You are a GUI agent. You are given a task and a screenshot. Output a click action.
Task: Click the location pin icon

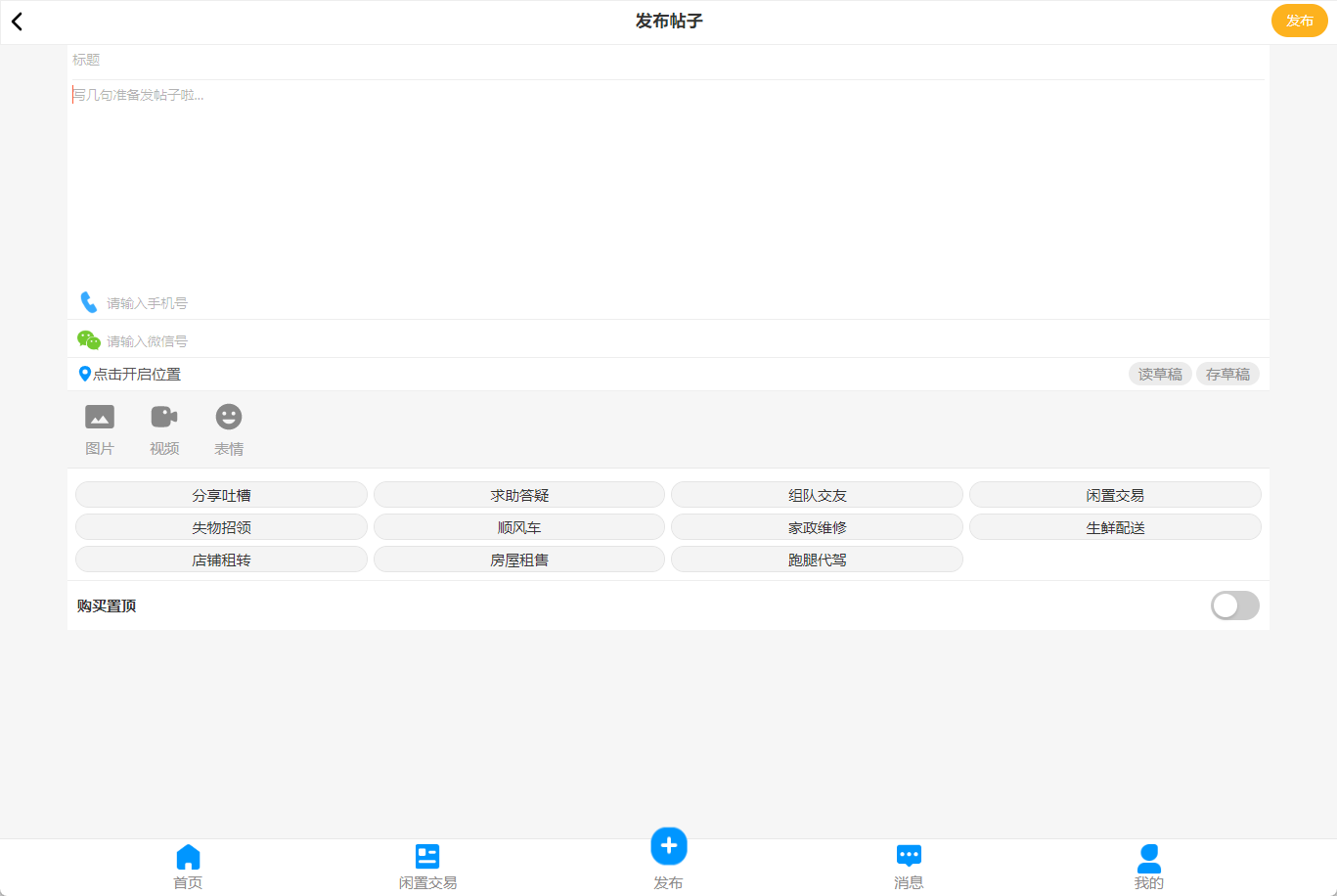(x=84, y=374)
